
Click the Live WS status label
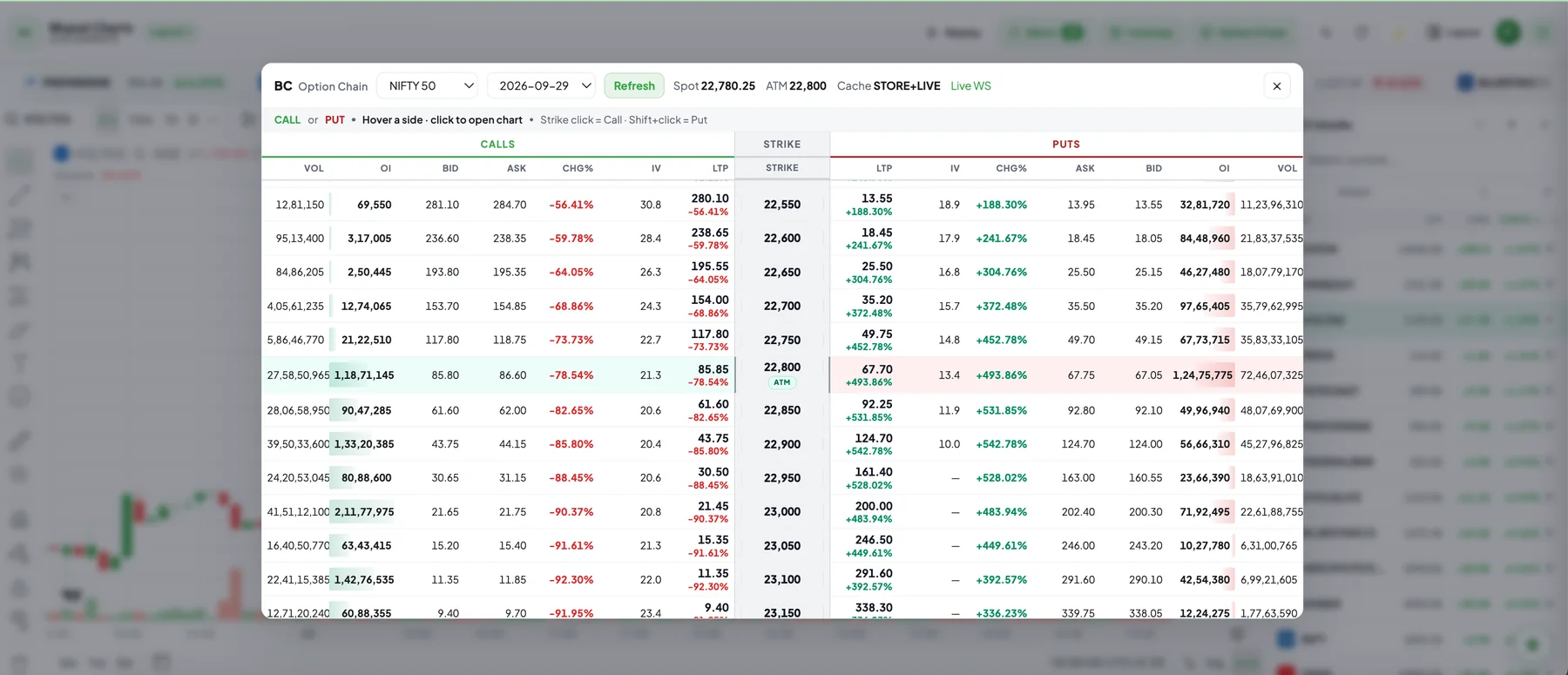point(970,85)
